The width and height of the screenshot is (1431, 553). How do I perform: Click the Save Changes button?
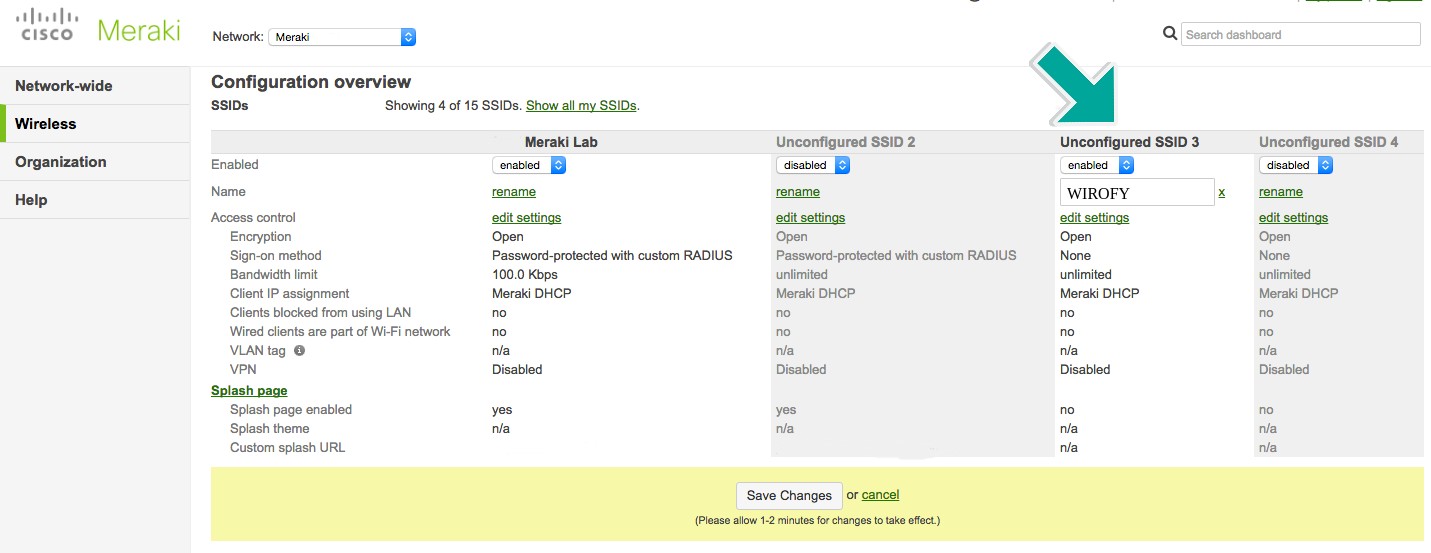click(789, 495)
